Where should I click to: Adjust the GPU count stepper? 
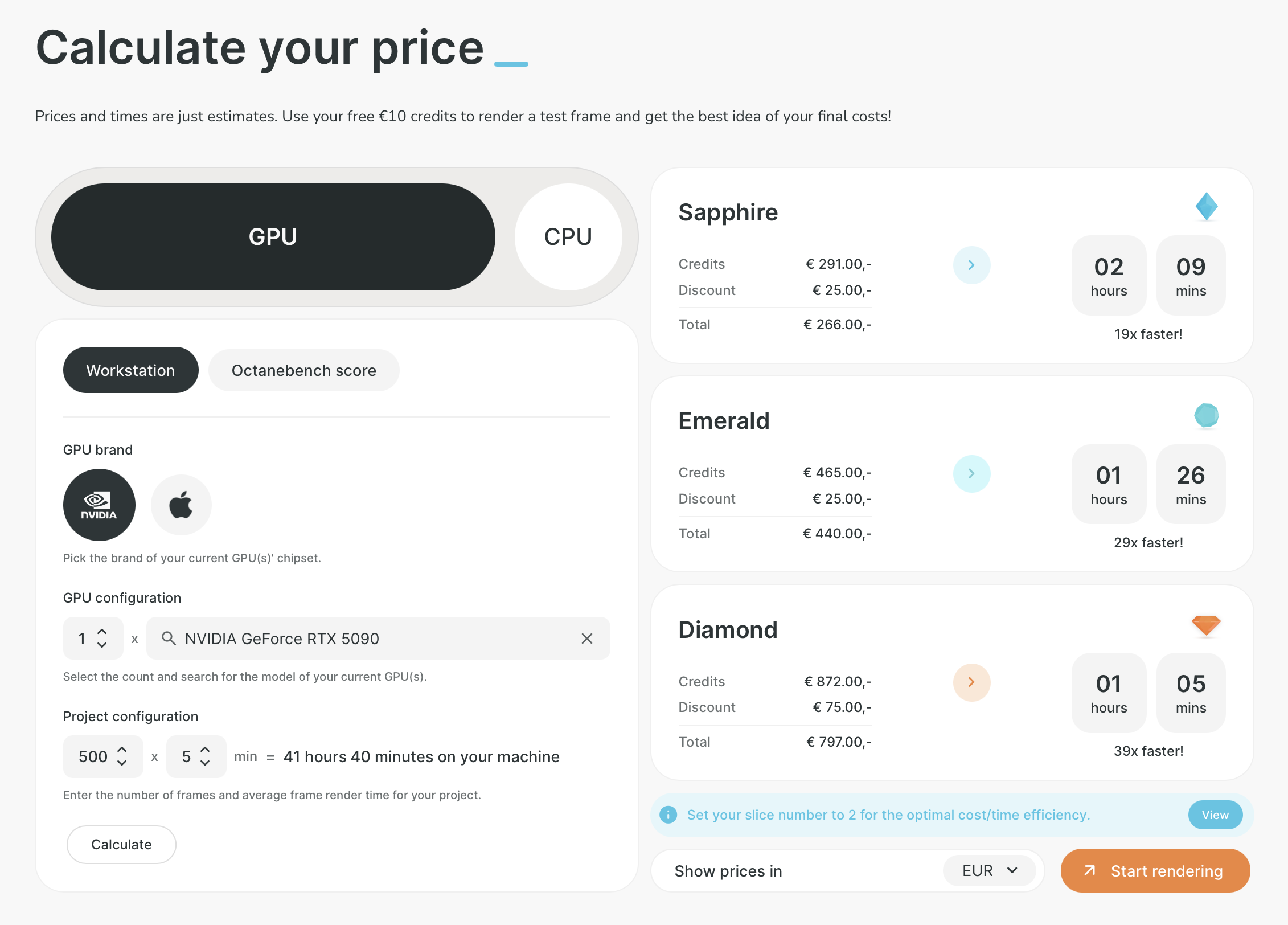pyautogui.click(x=102, y=639)
